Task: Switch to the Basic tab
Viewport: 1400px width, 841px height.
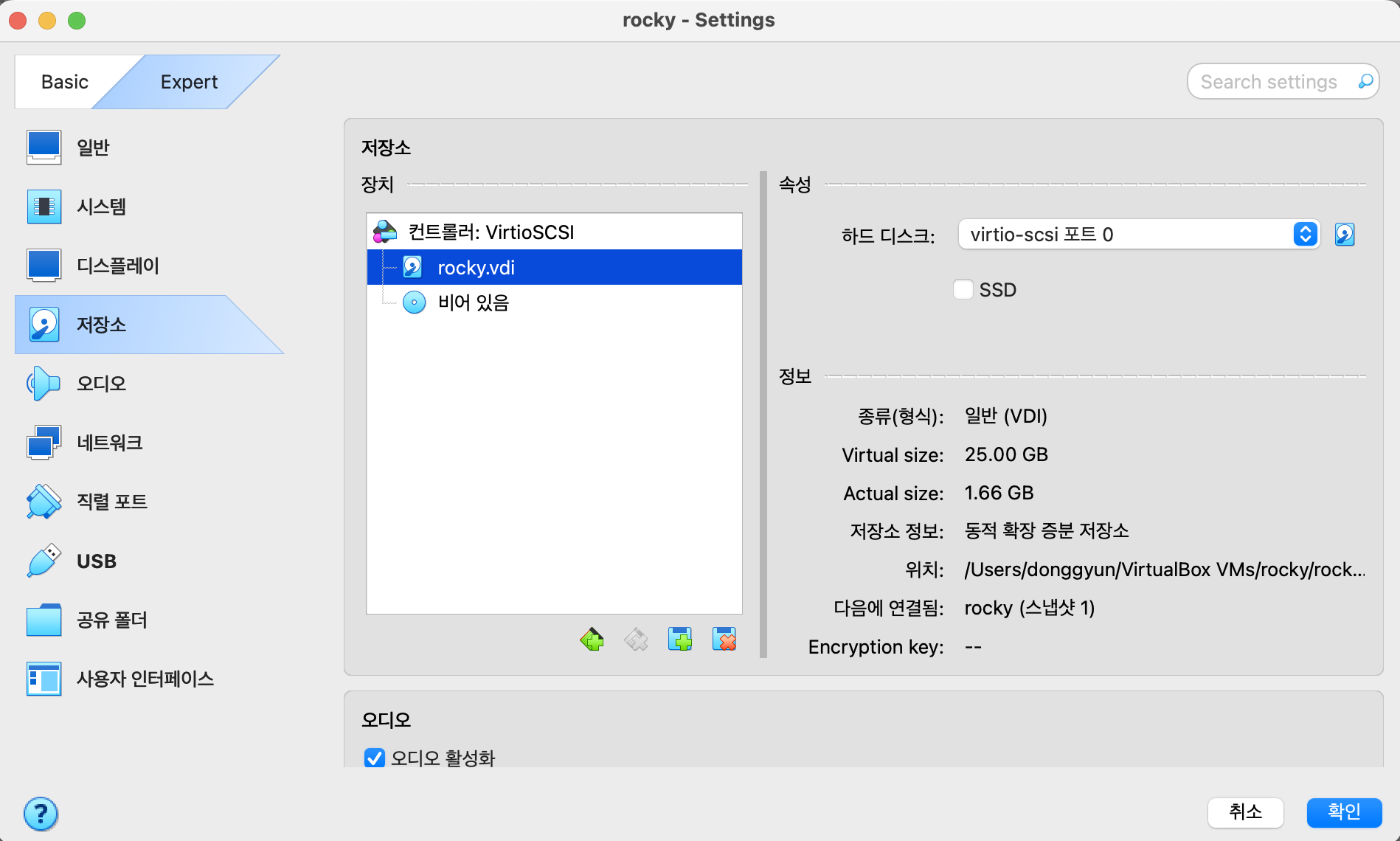Action: pyautogui.click(x=65, y=82)
